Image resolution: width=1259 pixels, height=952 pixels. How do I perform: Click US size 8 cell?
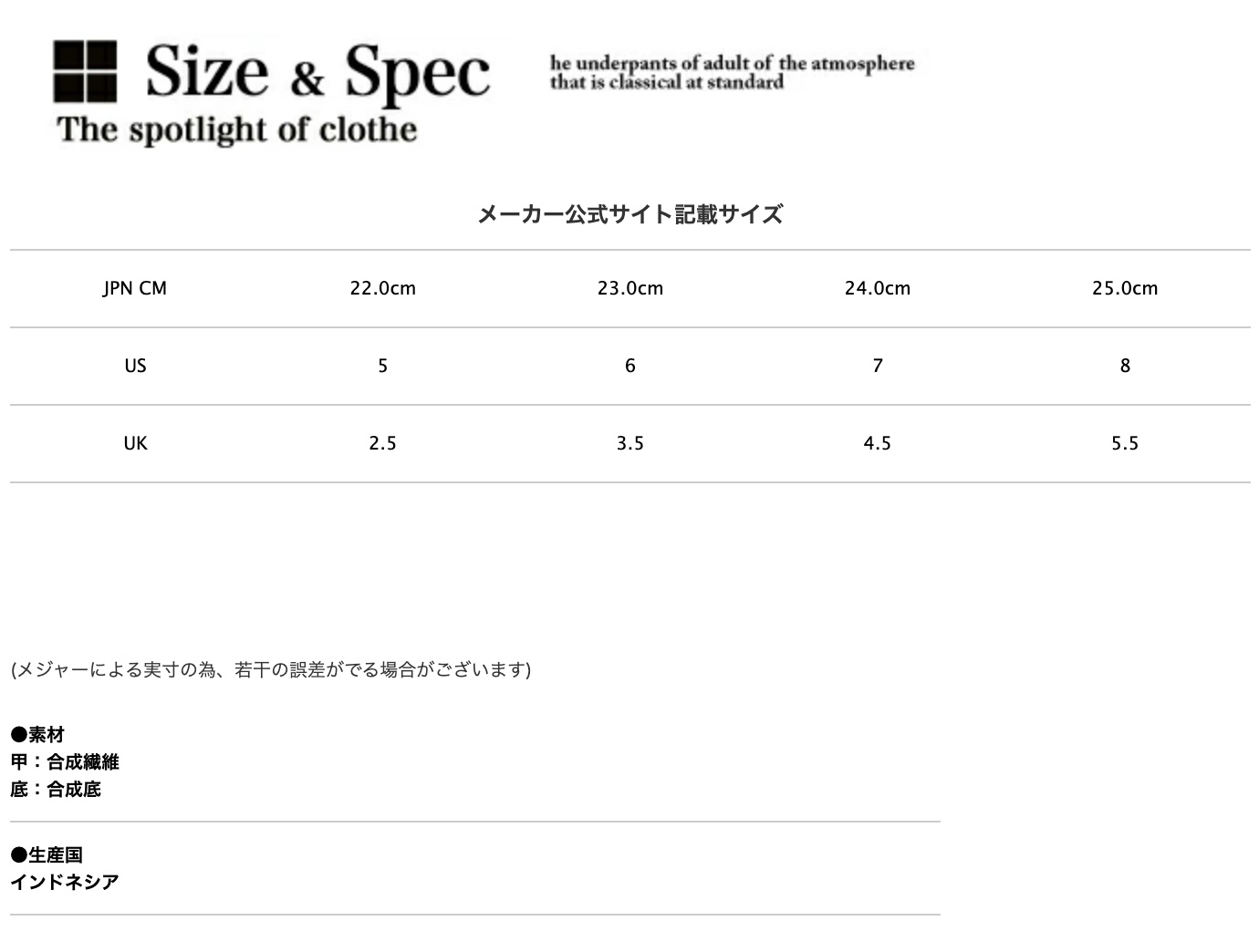(1125, 366)
